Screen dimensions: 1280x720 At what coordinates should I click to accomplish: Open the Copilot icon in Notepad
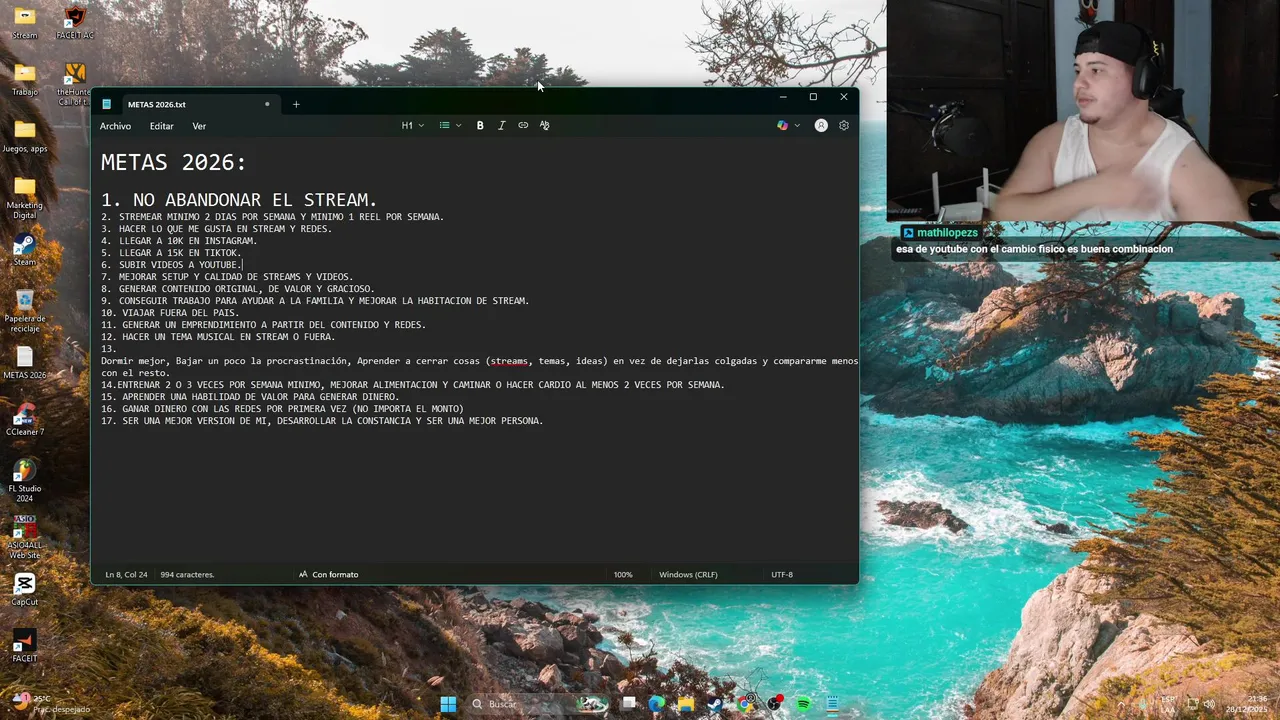coord(782,125)
